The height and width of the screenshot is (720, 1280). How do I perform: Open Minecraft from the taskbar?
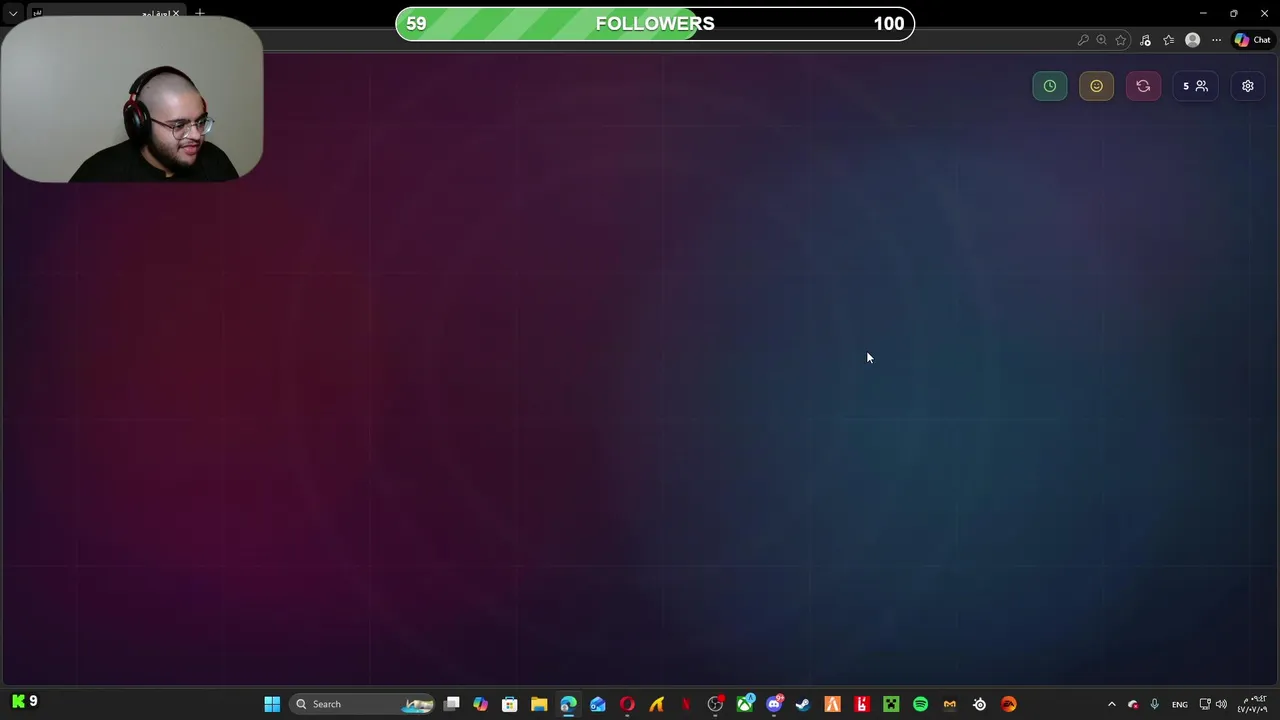(x=891, y=704)
